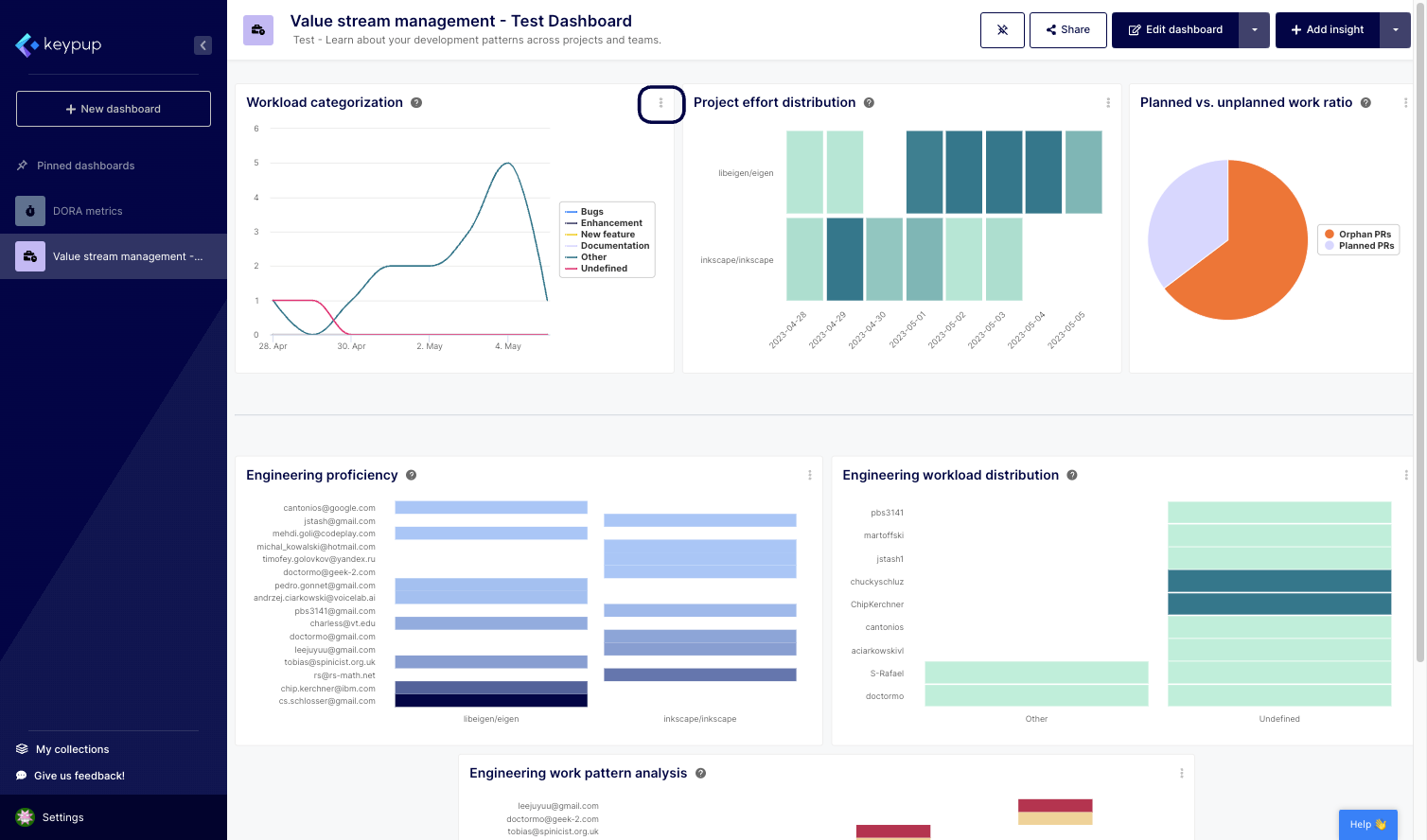The height and width of the screenshot is (840, 1427).
Task: Open the DORA metrics dashboard
Action: click(88, 211)
